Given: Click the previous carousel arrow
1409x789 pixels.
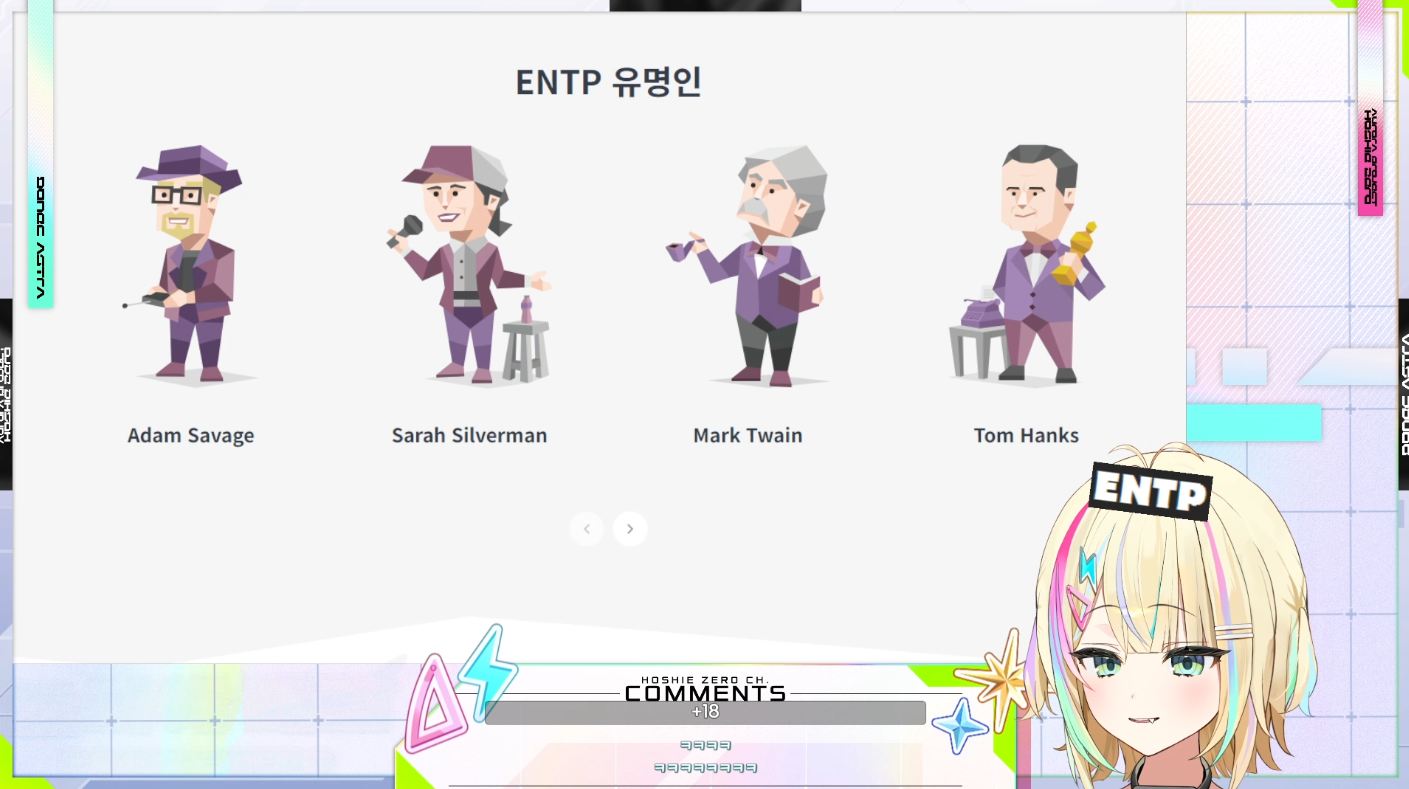Looking at the screenshot, I should (x=587, y=529).
